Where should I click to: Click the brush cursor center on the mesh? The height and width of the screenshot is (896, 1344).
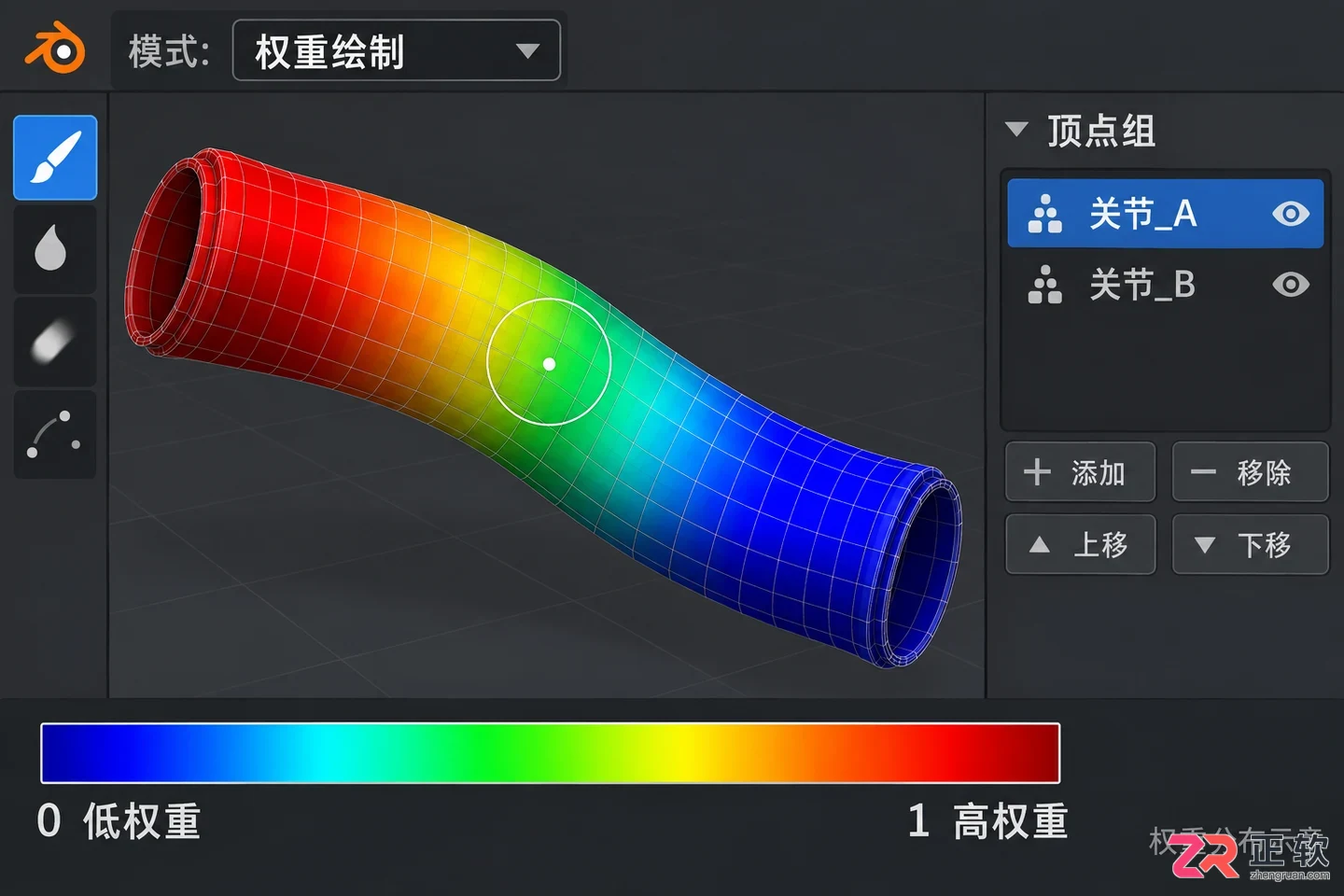pos(549,364)
